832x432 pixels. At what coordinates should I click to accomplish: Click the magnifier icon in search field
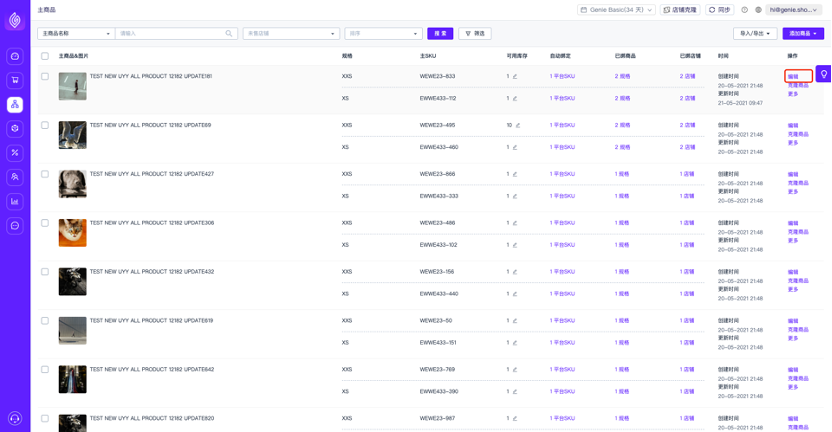point(229,33)
